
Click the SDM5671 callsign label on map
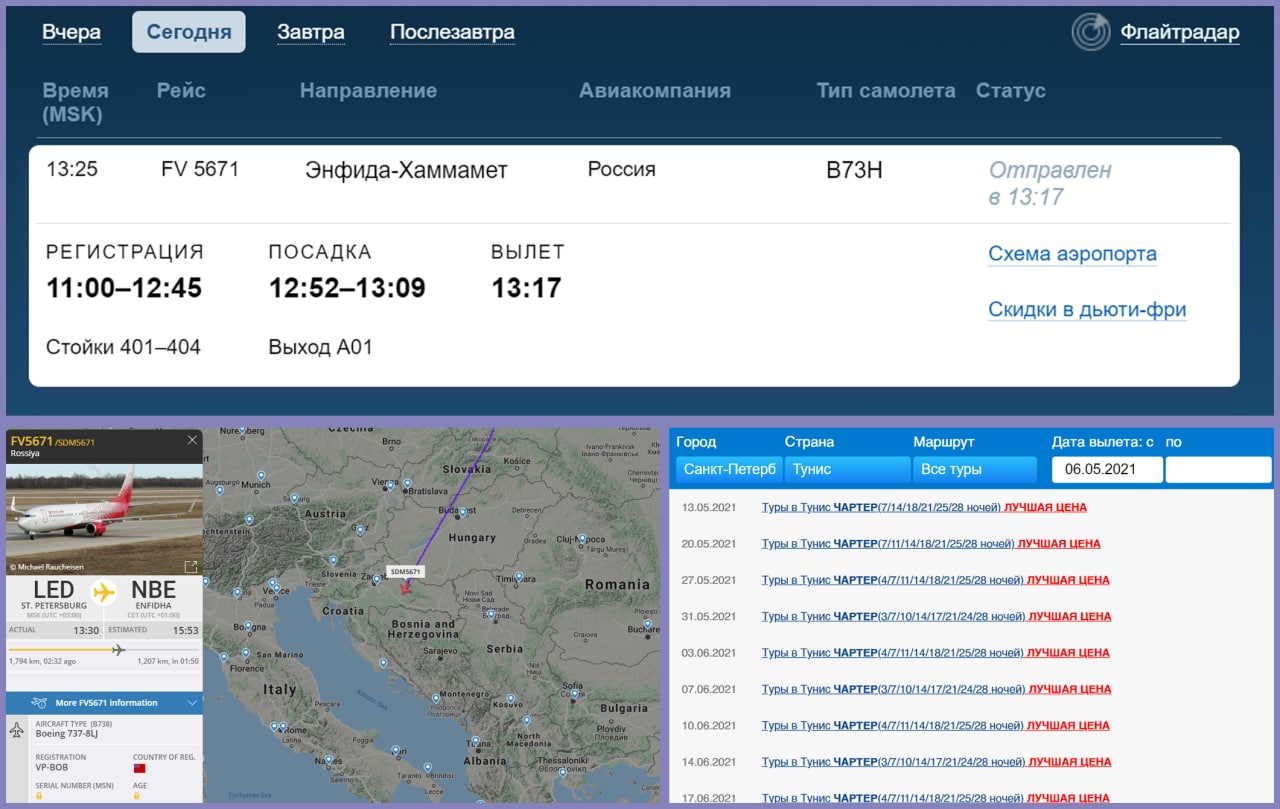405,572
